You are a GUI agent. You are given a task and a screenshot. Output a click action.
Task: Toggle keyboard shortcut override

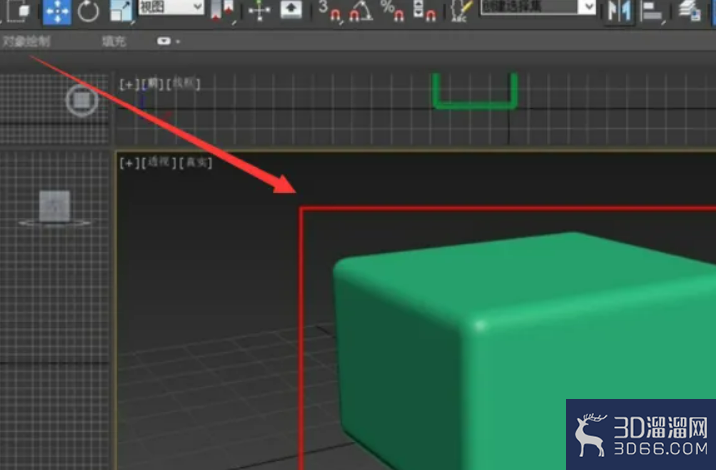[x=291, y=10]
